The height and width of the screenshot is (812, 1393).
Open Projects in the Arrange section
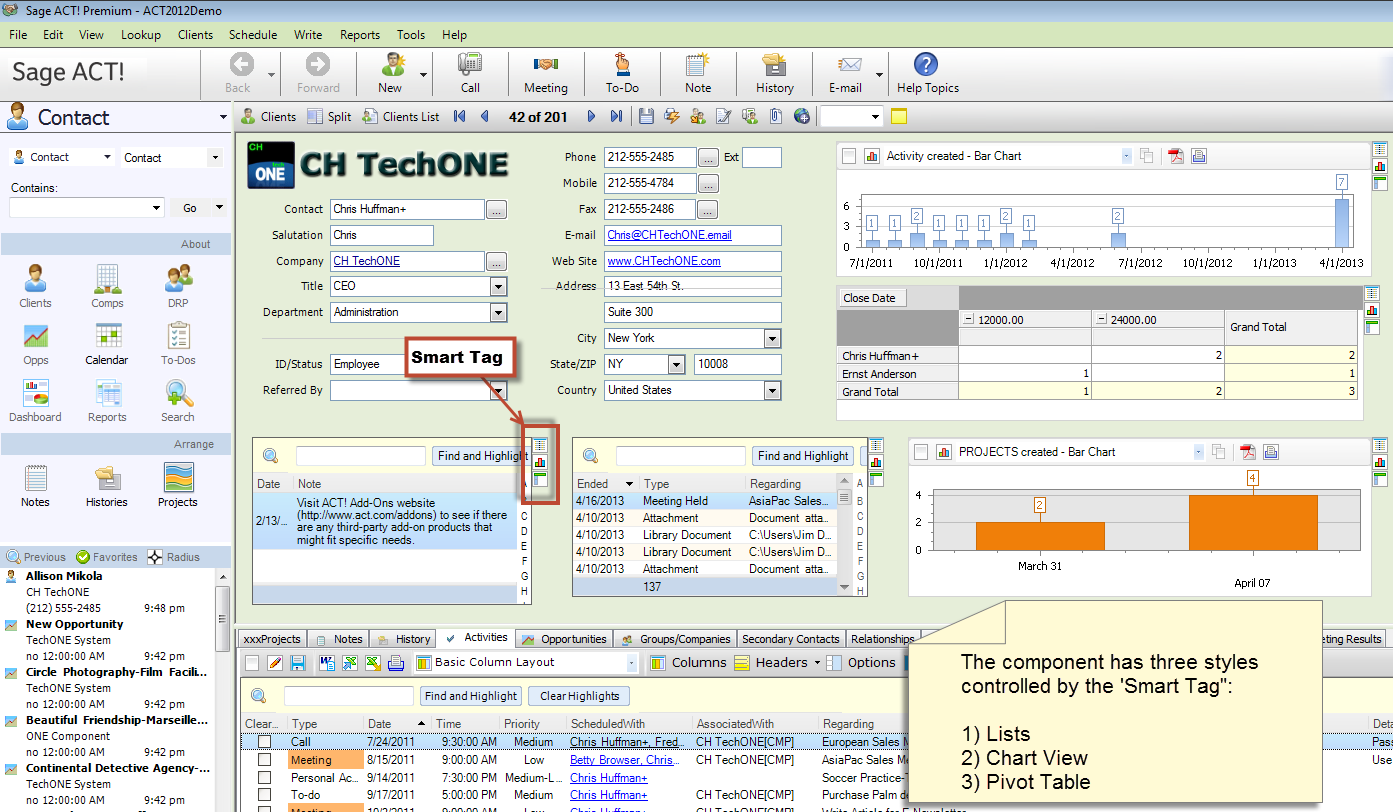[x=178, y=486]
